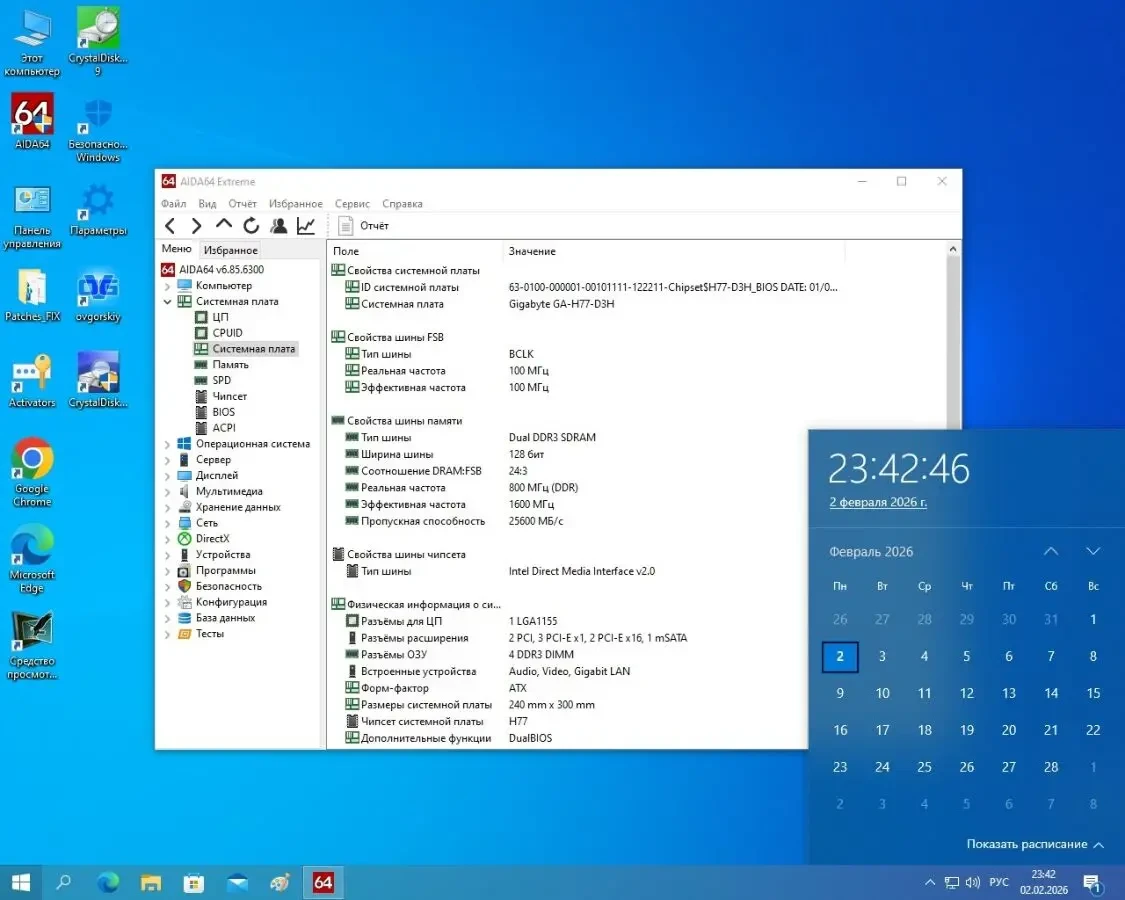This screenshot has width=1125, height=900.
Task: Click the taskbar search icon
Action: click(x=64, y=882)
